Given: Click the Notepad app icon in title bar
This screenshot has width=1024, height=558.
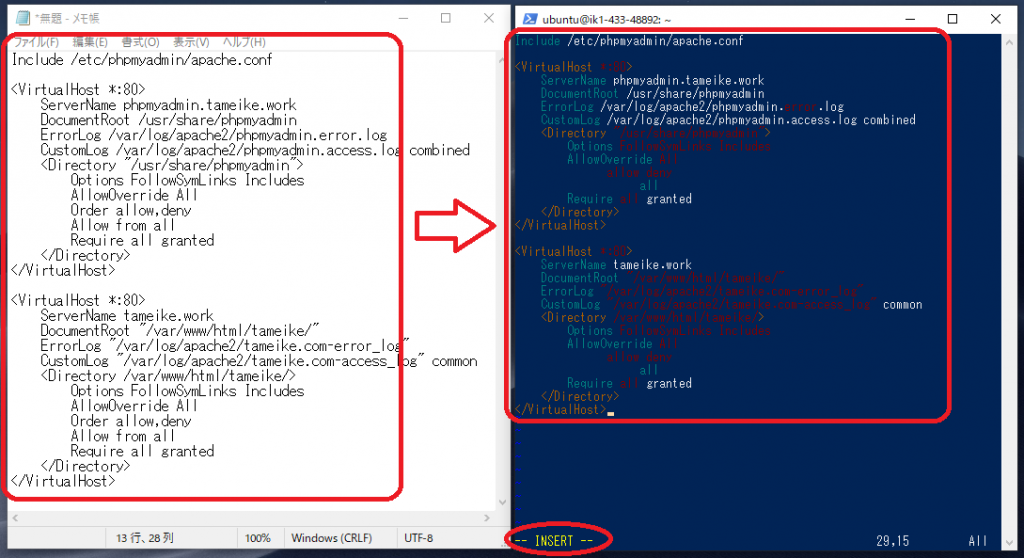Looking at the screenshot, I should click(22, 19).
